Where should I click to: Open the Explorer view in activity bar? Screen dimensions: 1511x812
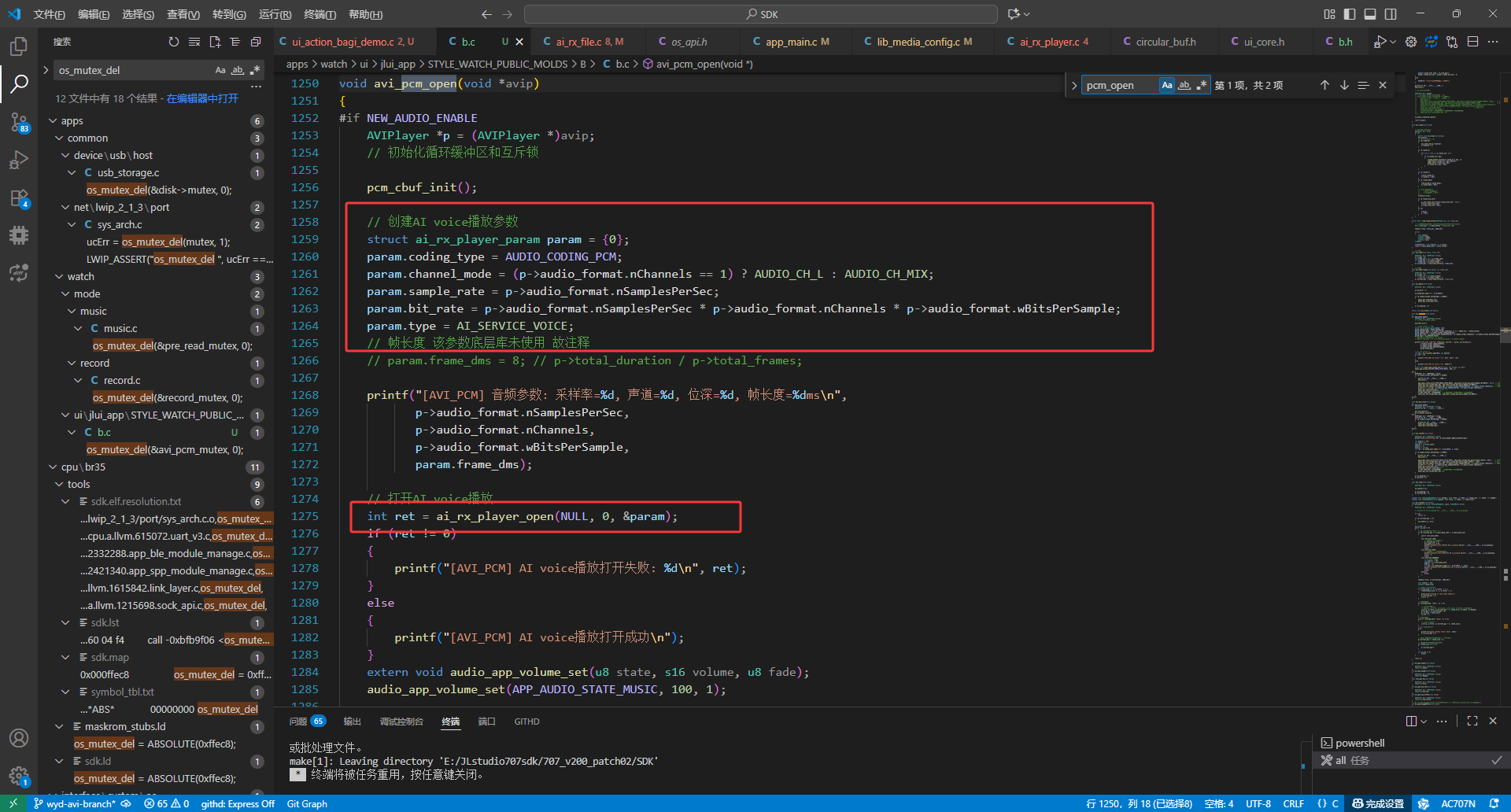pyautogui.click(x=19, y=46)
